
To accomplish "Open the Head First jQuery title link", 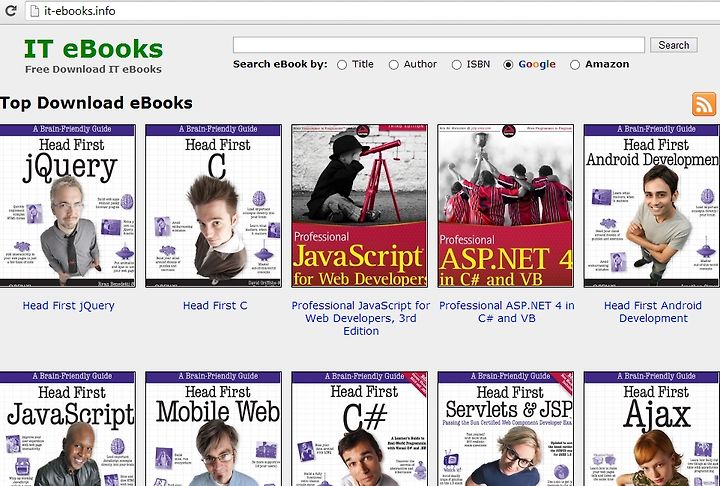I will (68, 305).
